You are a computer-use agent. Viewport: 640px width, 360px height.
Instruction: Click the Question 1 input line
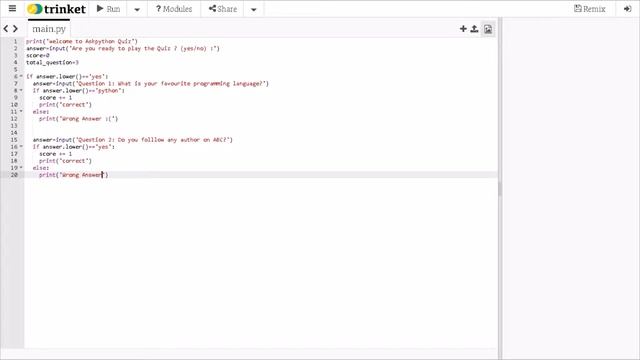pos(151,83)
